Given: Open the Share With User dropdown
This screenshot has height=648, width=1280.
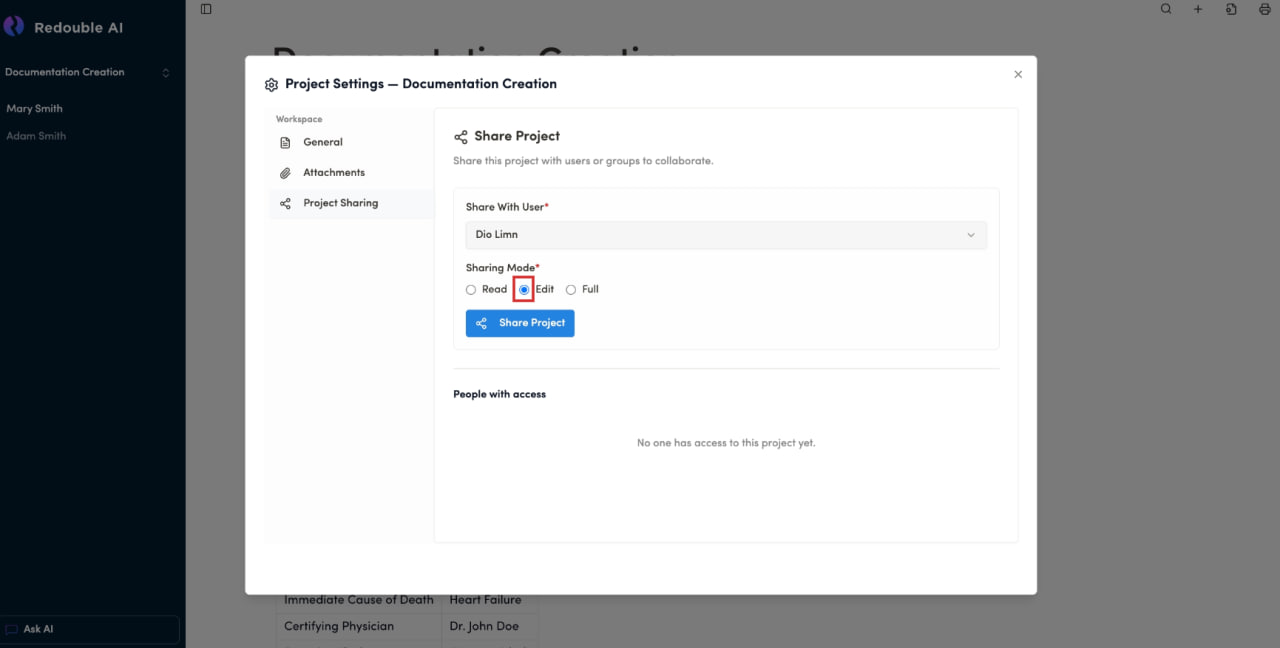Looking at the screenshot, I should 726,235.
